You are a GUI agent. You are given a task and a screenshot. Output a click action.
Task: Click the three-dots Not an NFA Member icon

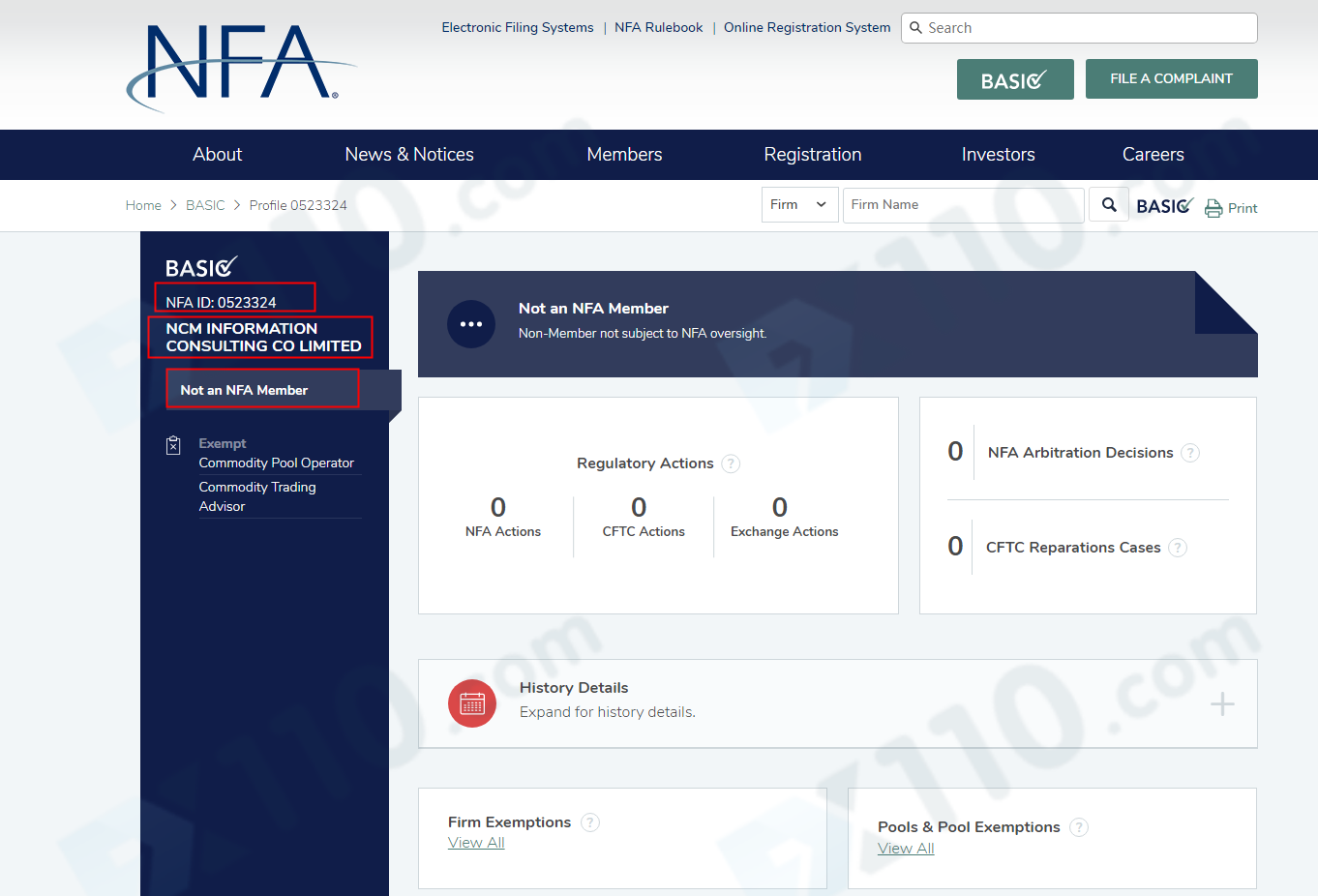(471, 324)
